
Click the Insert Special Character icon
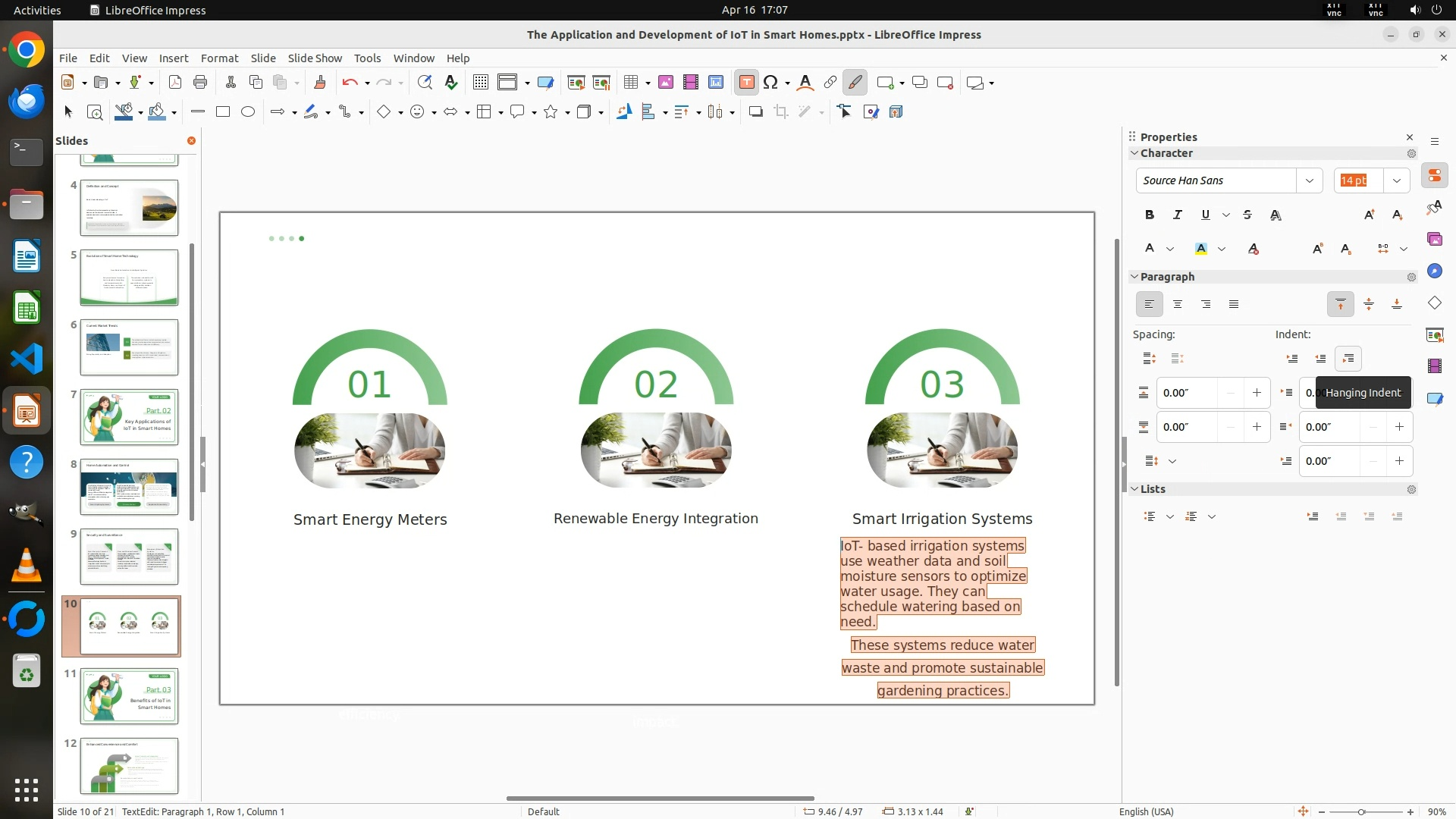tap(770, 83)
